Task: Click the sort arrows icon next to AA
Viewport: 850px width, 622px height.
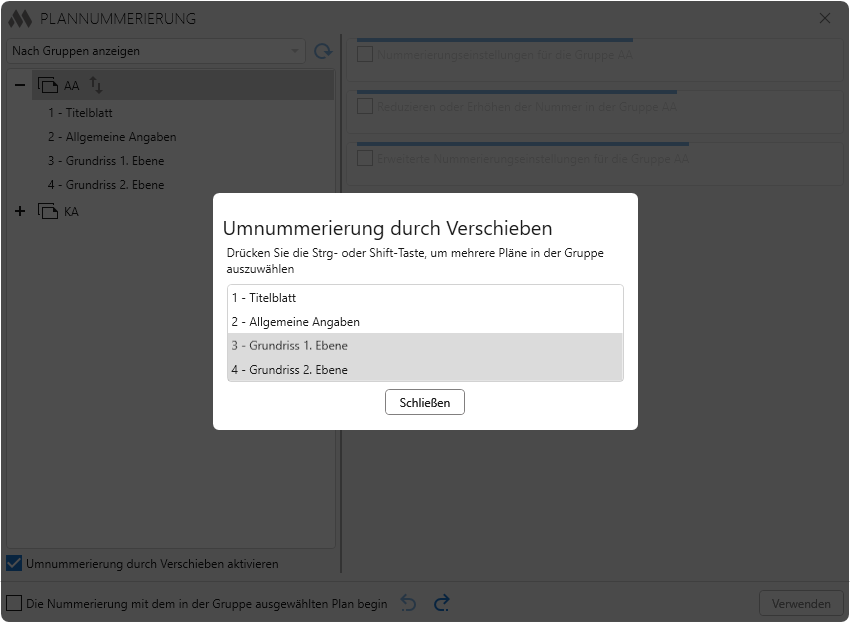Action: [96, 85]
